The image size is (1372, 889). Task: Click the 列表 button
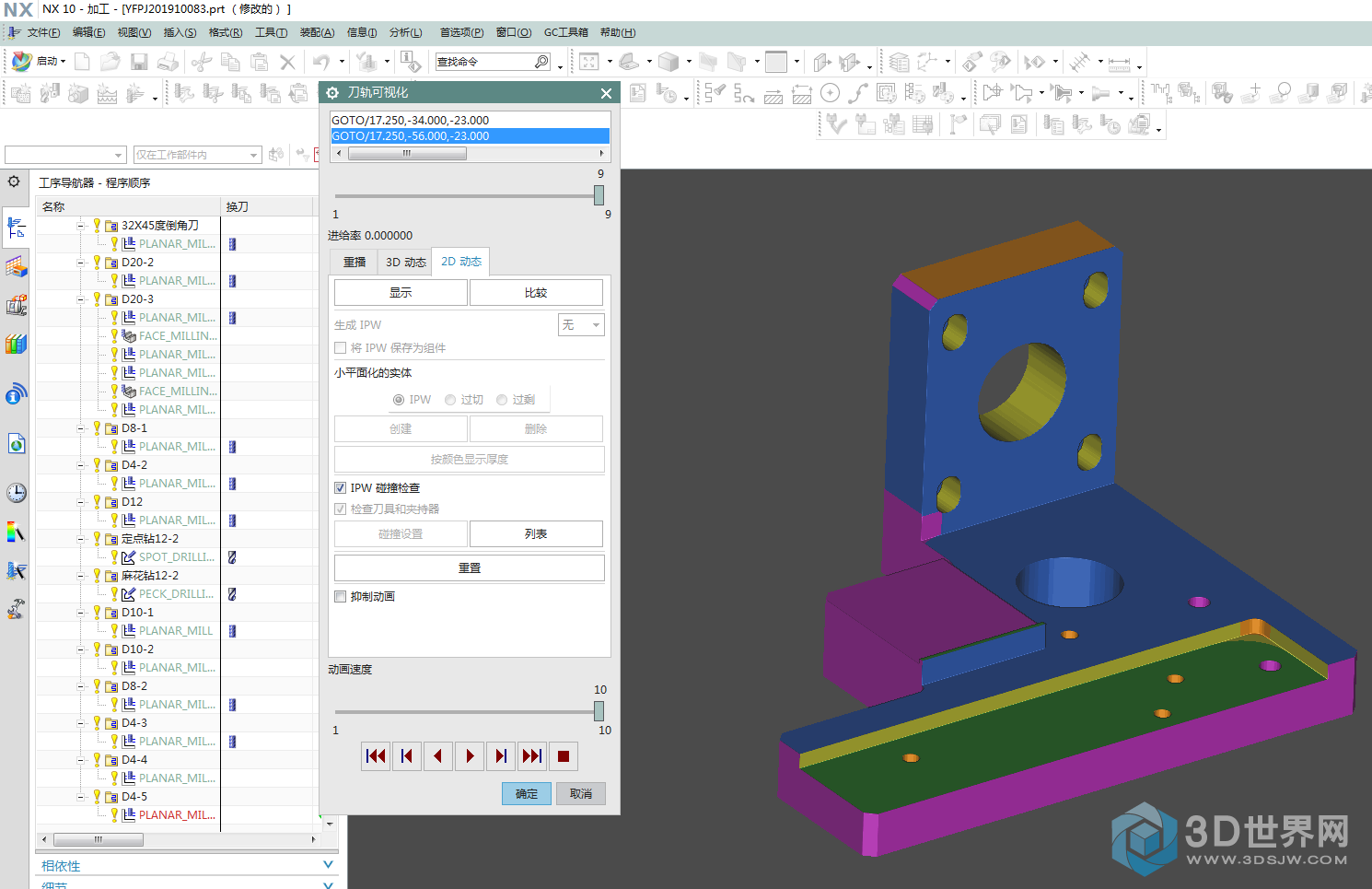click(x=536, y=534)
